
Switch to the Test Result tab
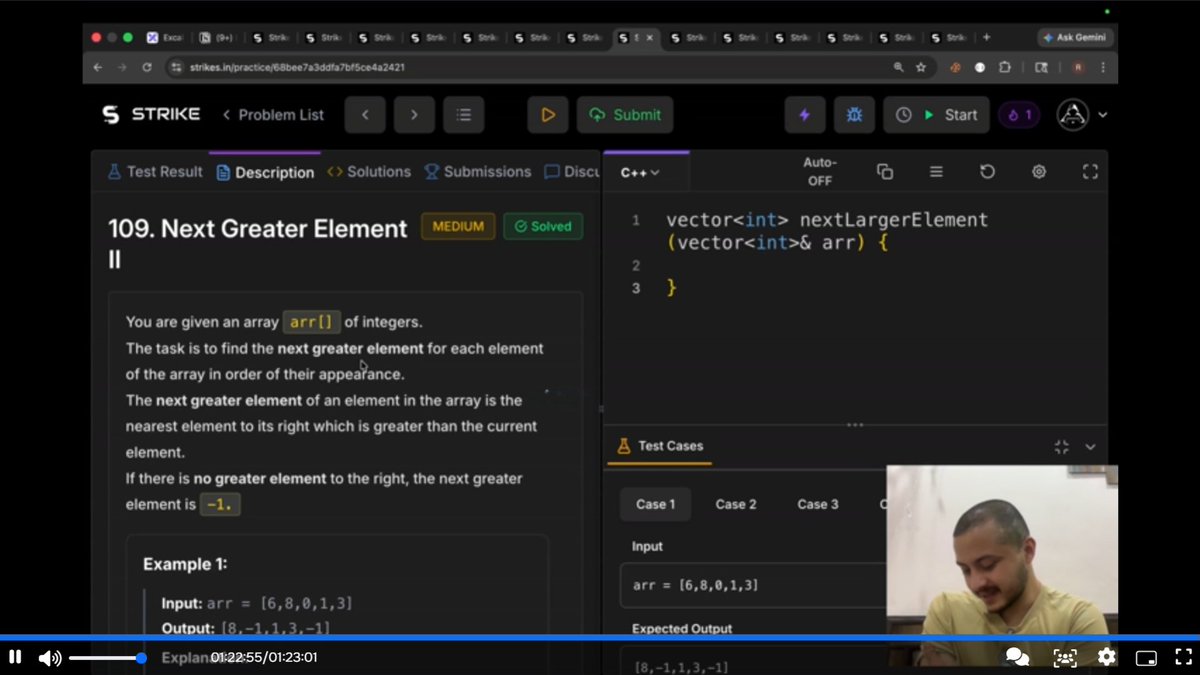coord(155,172)
